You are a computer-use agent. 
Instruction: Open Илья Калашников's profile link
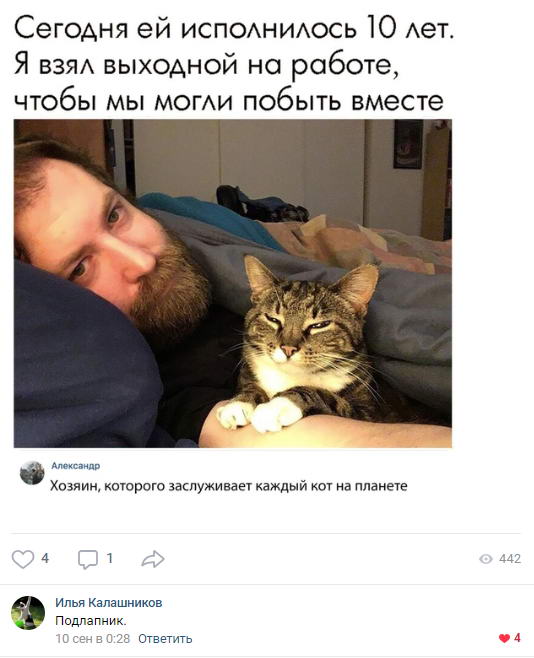[109, 603]
